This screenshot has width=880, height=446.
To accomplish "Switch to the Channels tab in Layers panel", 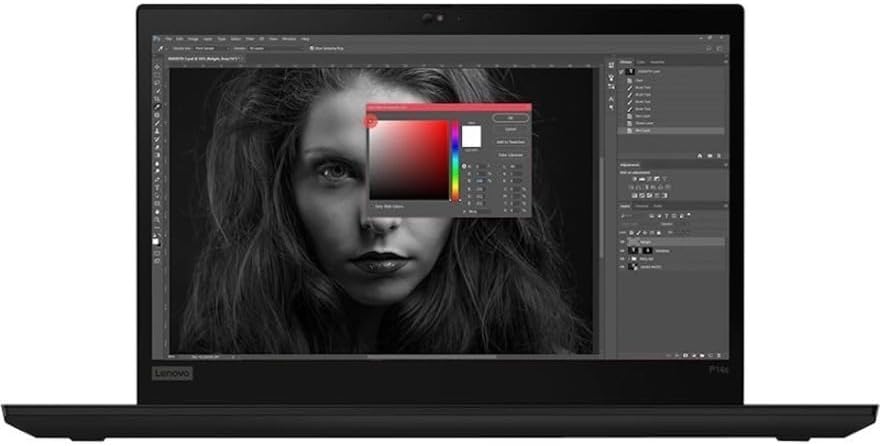I will 641,205.
